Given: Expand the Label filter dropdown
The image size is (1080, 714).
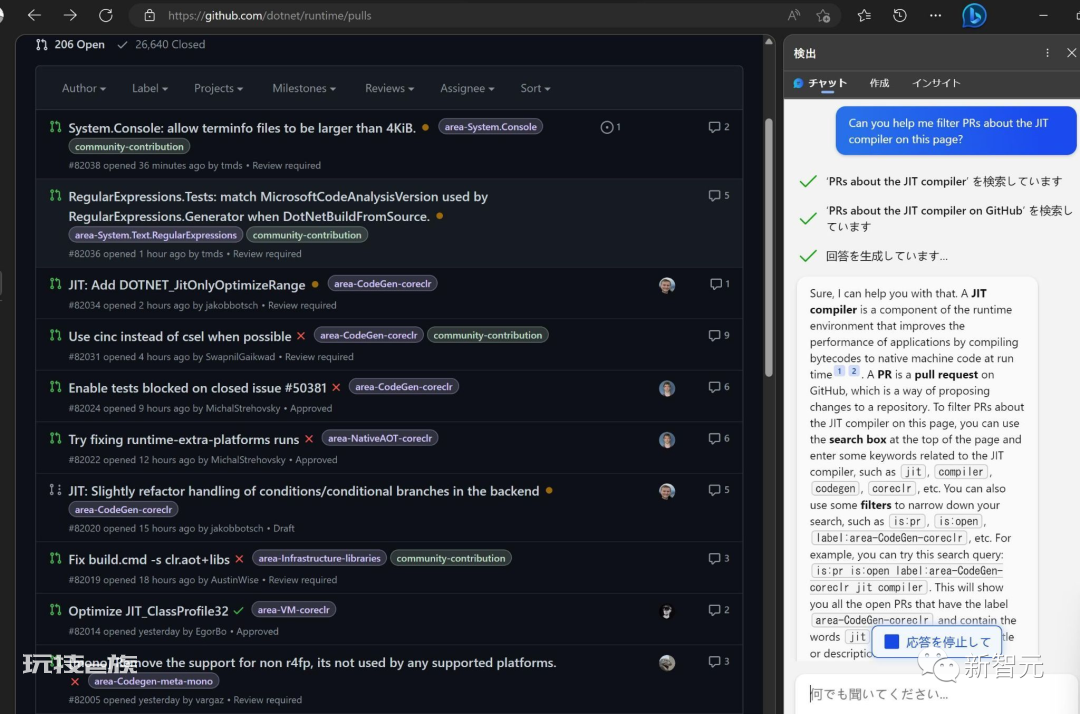Looking at the screenshot, I should [x=149, y=88].
